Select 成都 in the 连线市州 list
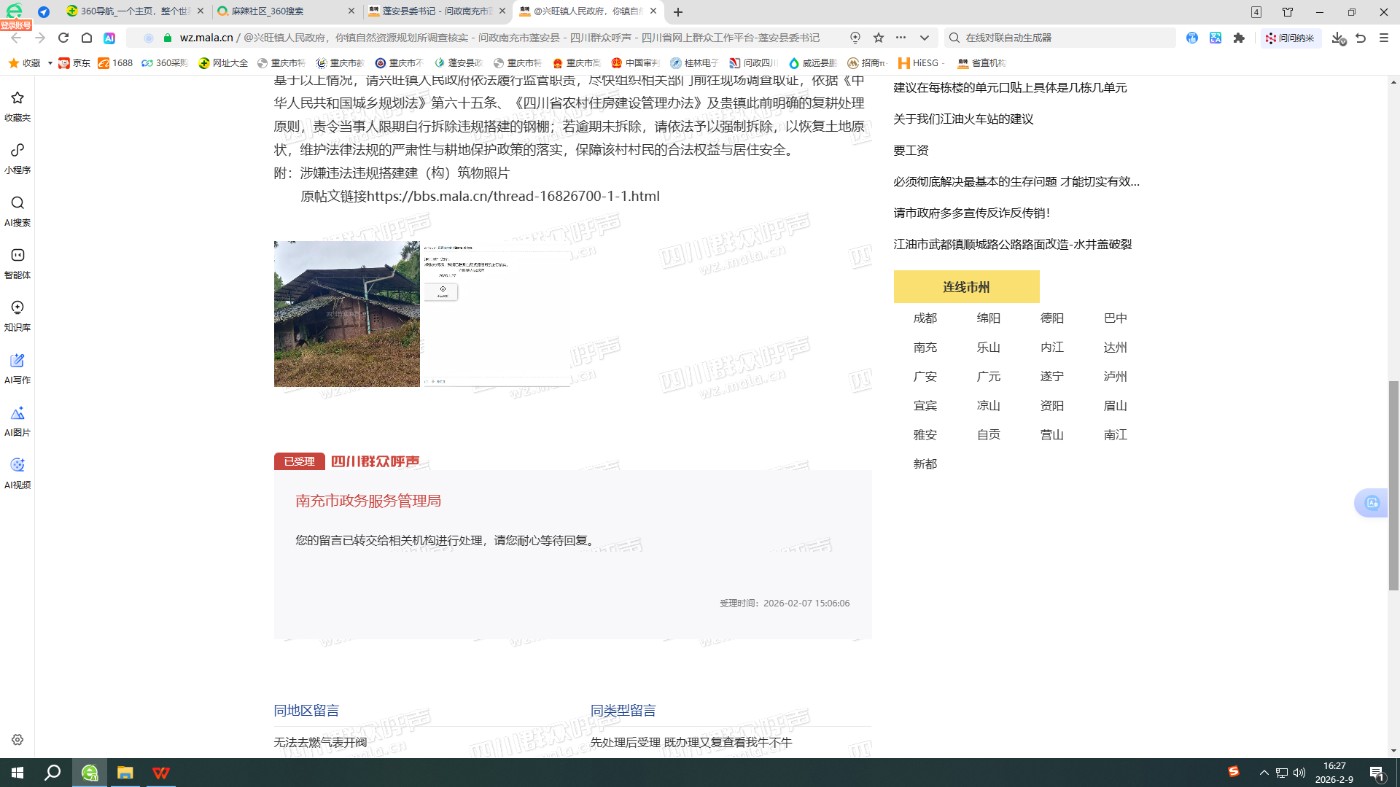This screenshot has width=1400, height=787. coord(925,318)
